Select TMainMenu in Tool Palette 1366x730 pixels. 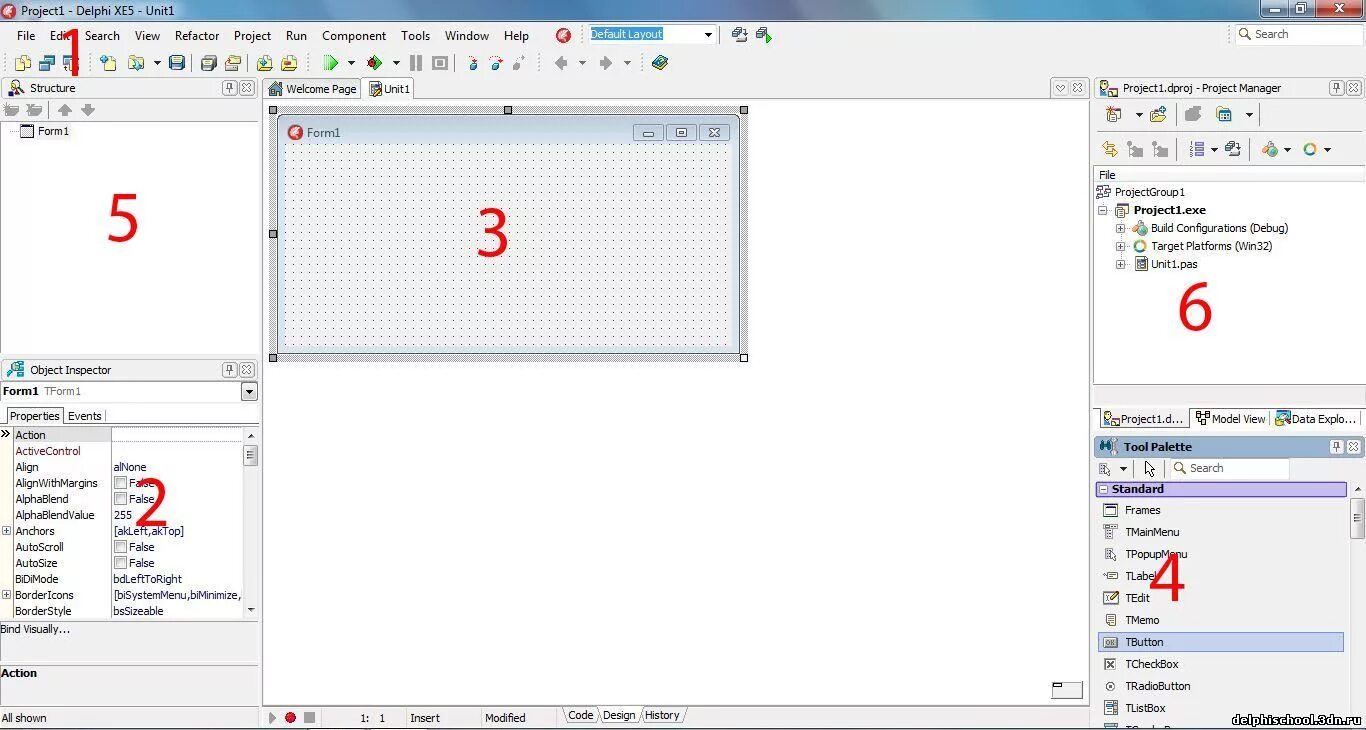coord(1221,532)
